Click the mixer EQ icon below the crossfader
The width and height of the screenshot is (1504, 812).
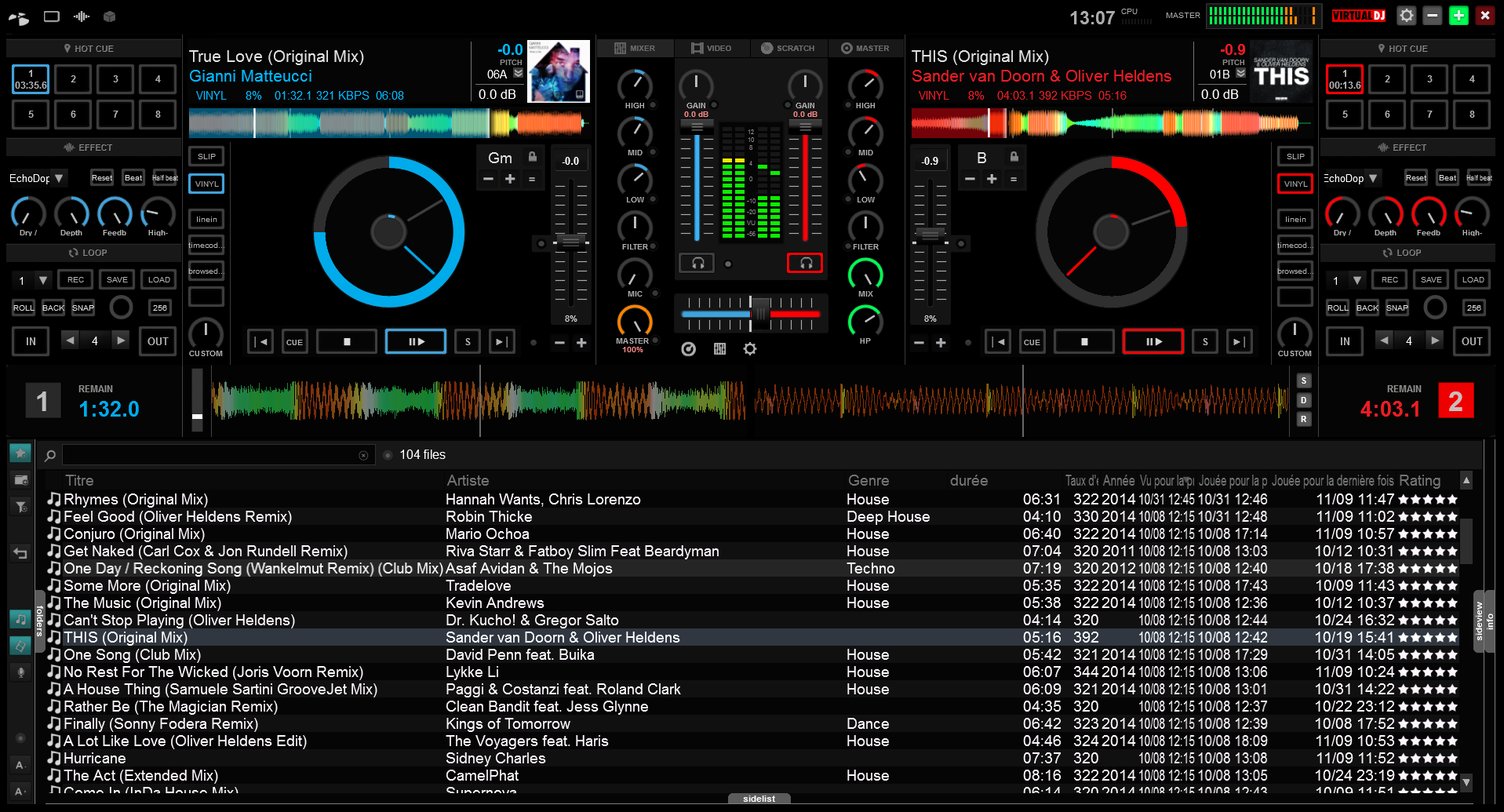719,348
